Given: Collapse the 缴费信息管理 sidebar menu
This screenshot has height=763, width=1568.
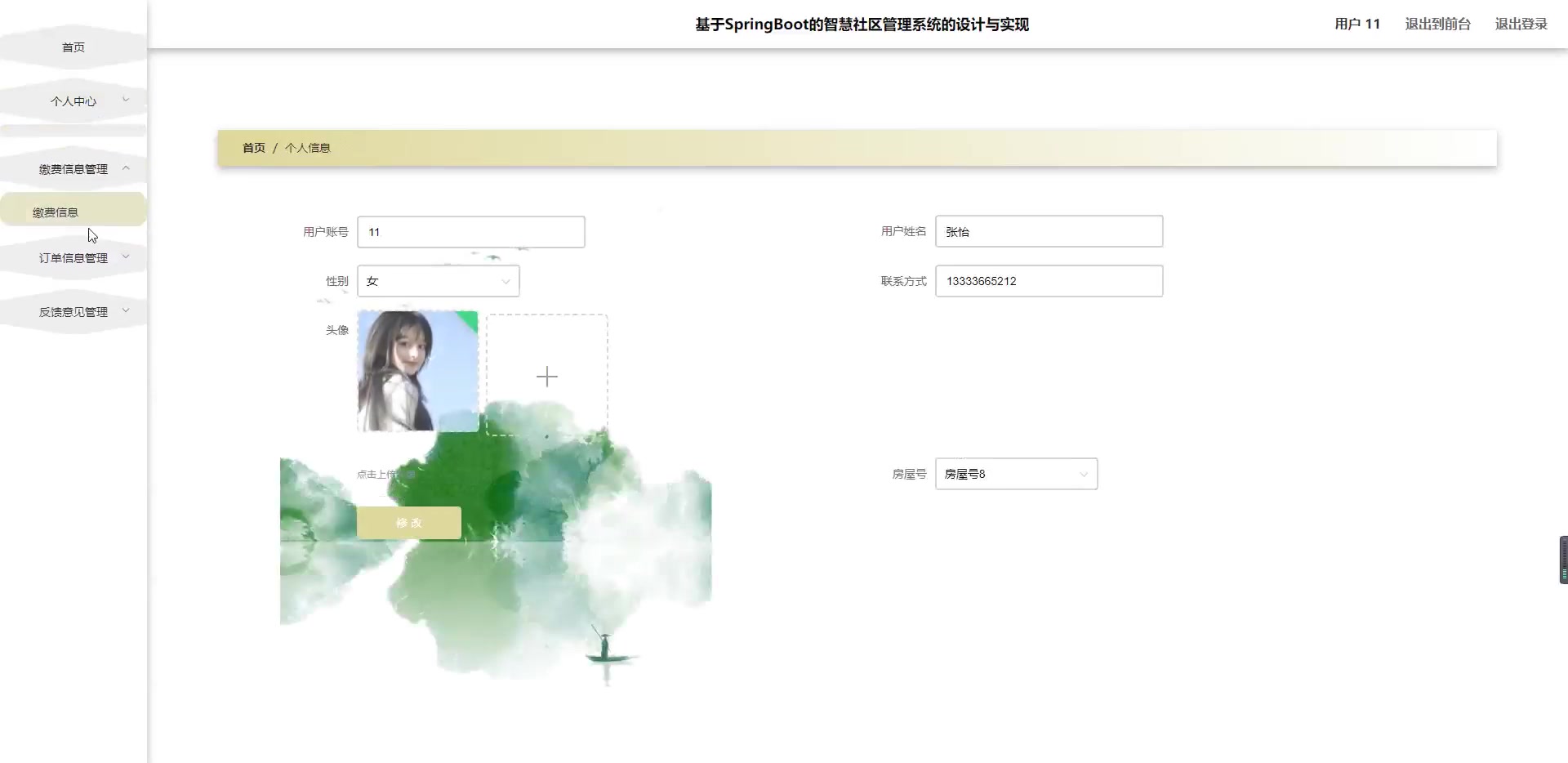Looking at the screenshot, I should (73, 169).
